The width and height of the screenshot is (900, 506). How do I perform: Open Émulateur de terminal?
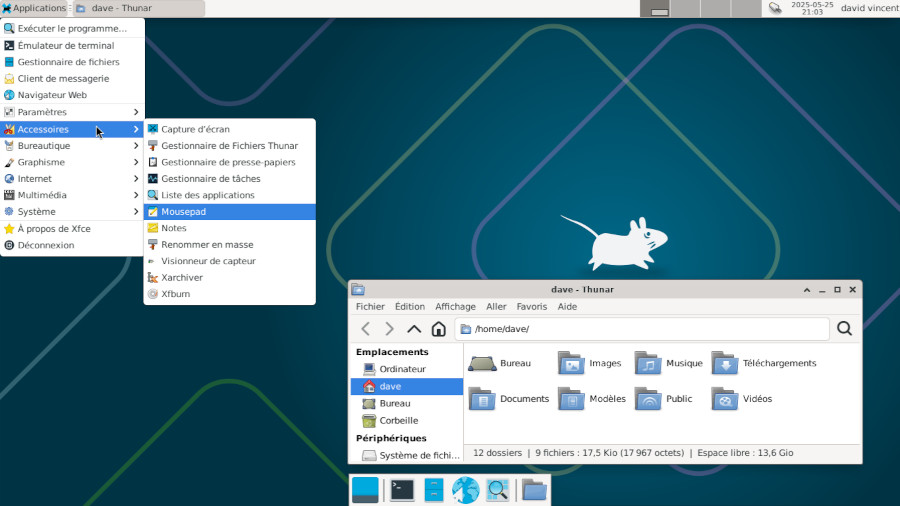(x=72, y=45)
